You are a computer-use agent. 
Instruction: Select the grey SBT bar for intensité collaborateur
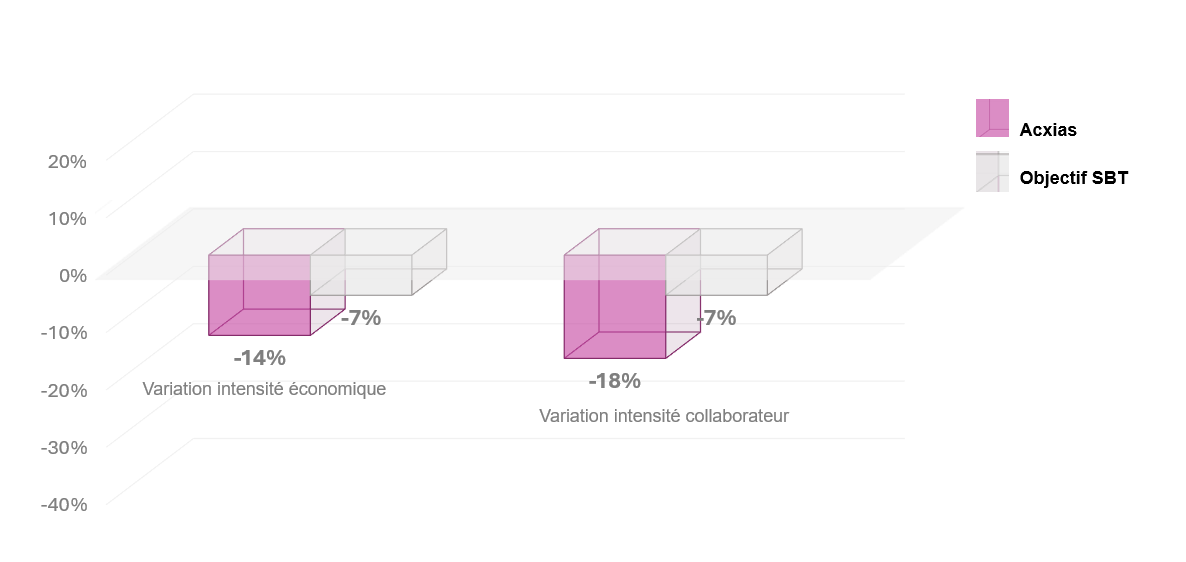tap(716, 275)
